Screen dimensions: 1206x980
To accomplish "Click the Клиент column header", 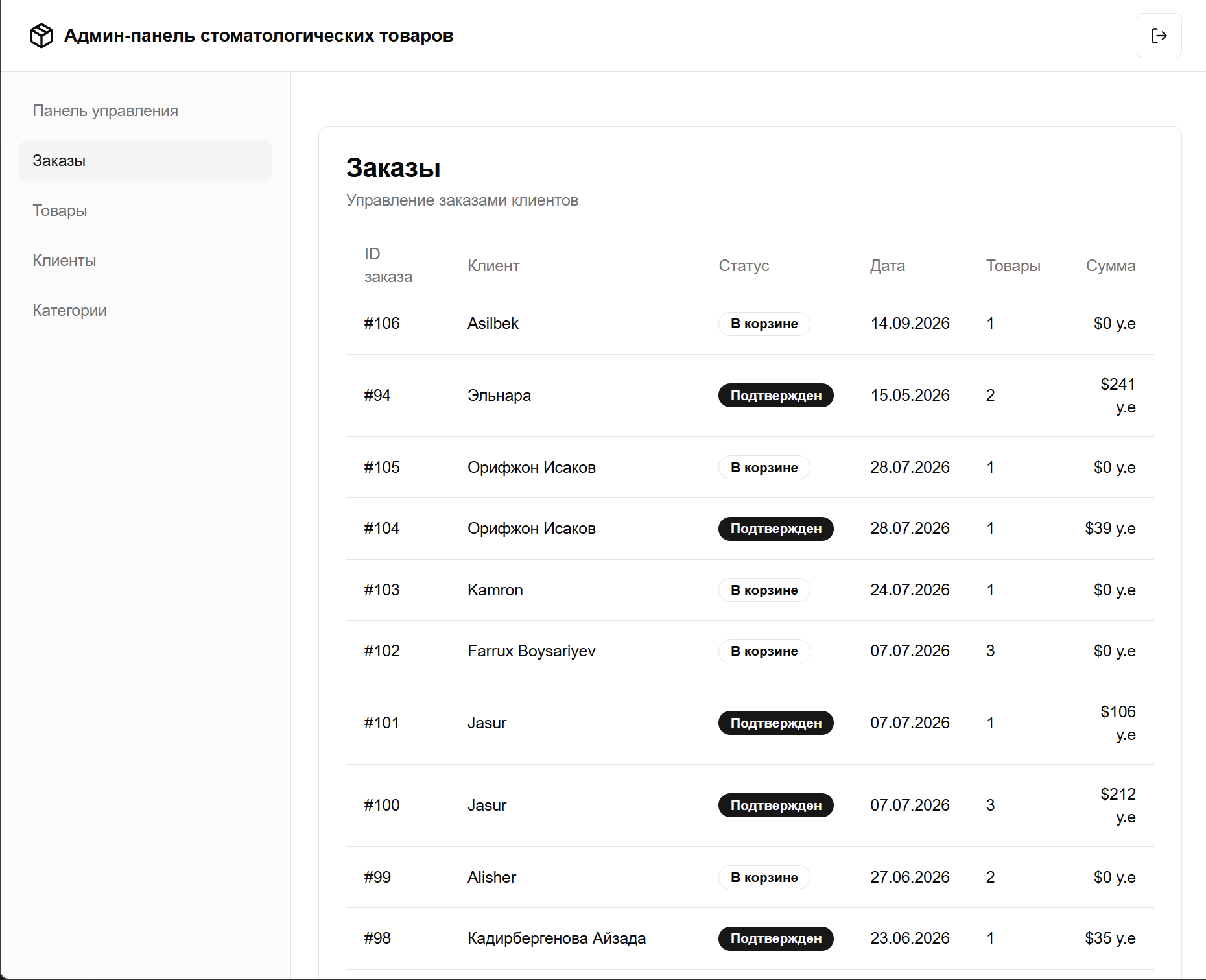I will tap(493, 266).
